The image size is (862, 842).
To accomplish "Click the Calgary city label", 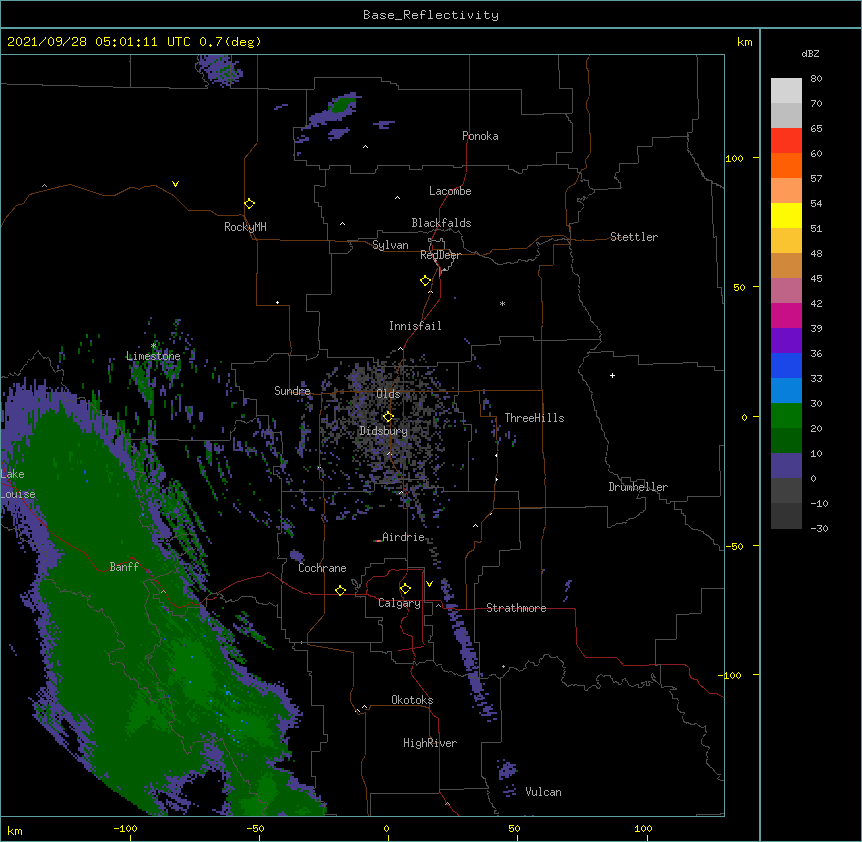I will (x=399, y=603).
